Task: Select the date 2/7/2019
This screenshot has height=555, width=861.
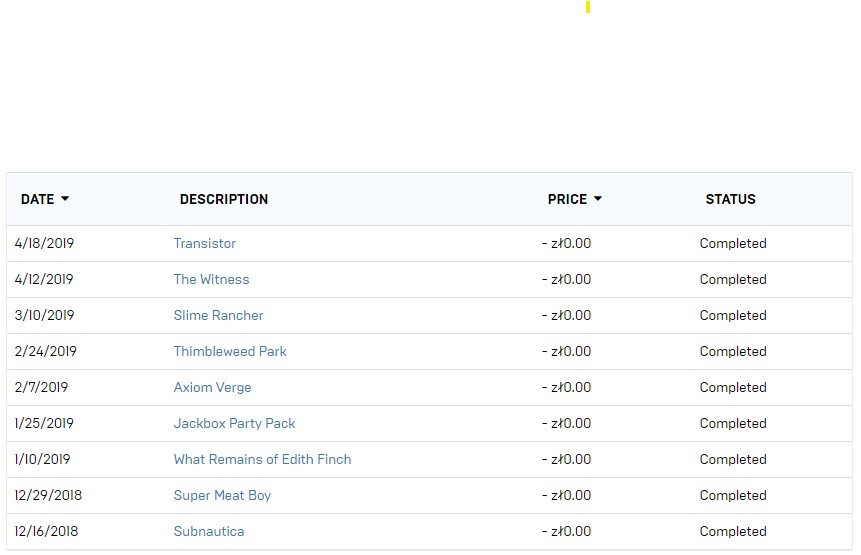Action: (41, 388)
